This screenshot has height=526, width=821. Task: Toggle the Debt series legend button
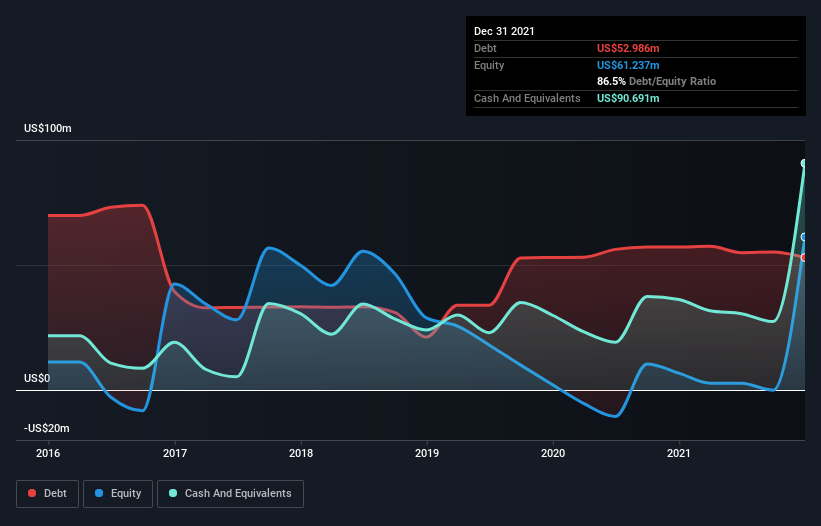pyautogui.click(x=47, y=494)
